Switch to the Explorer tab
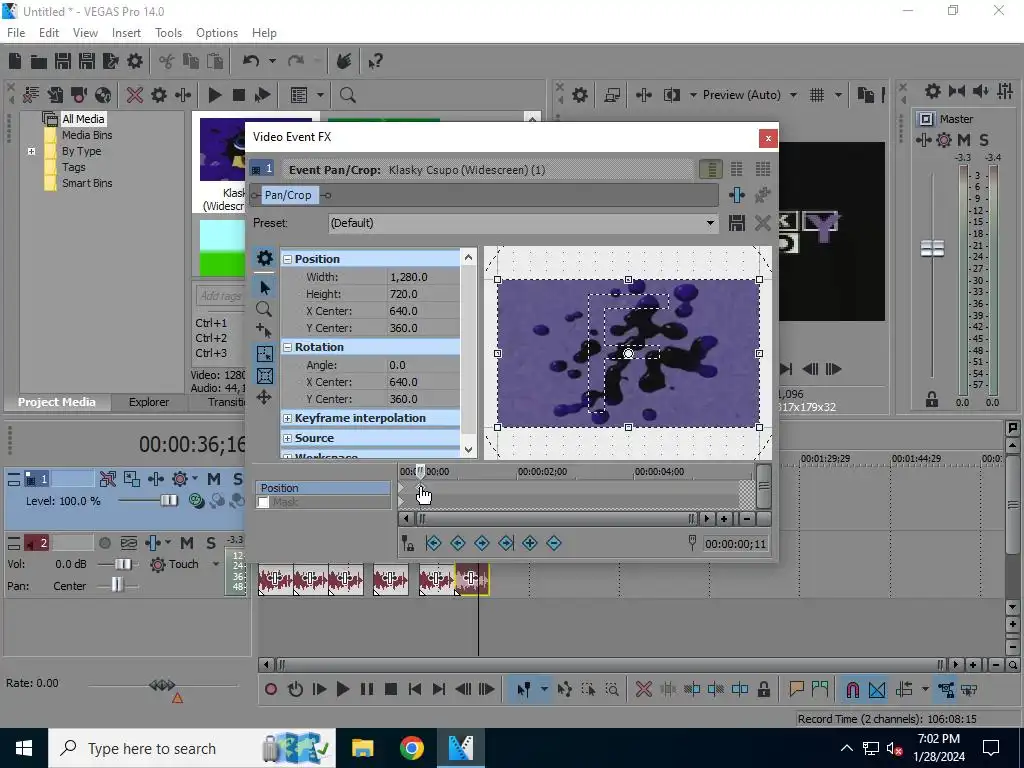Viewport: 1024px width, 768px height. point(149,402)
